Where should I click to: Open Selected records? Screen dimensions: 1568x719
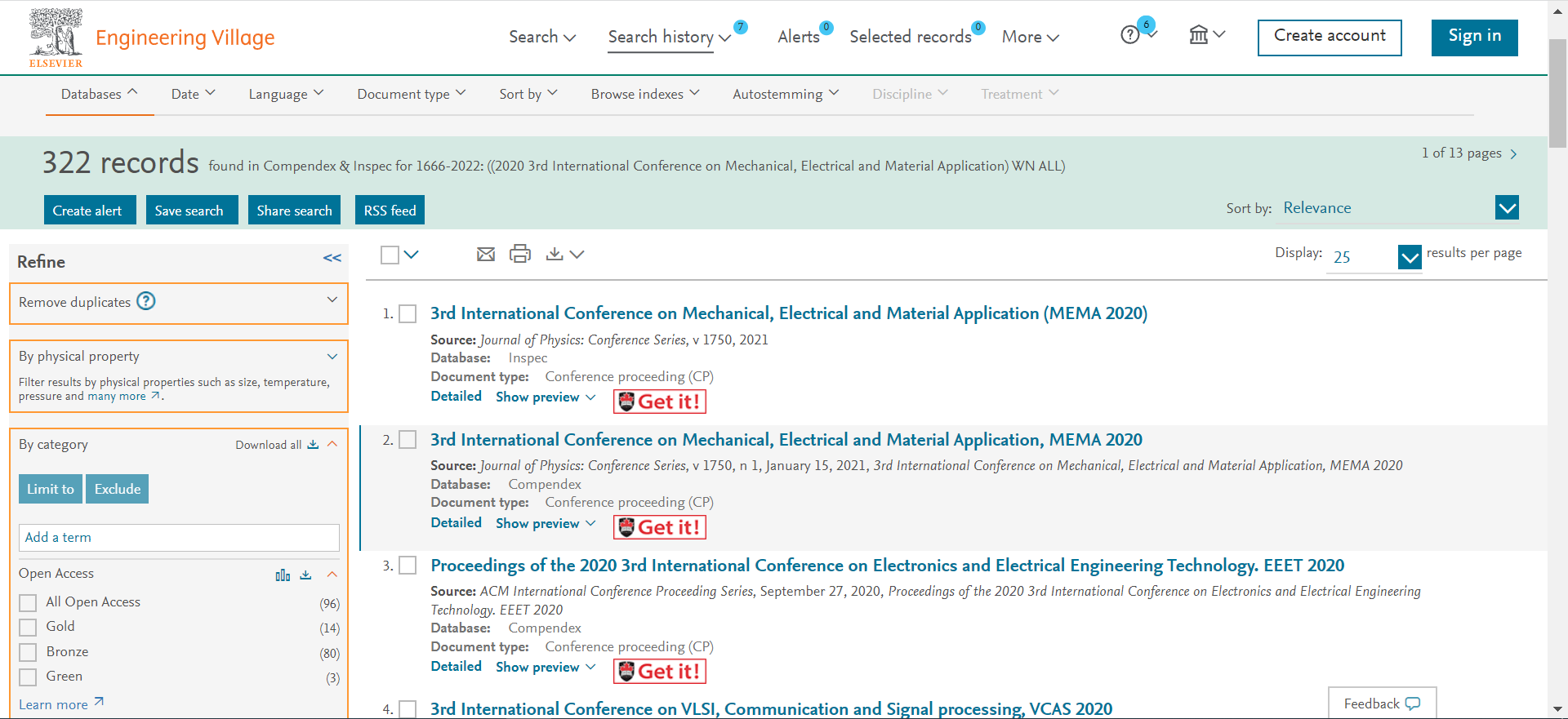[911, 37]
